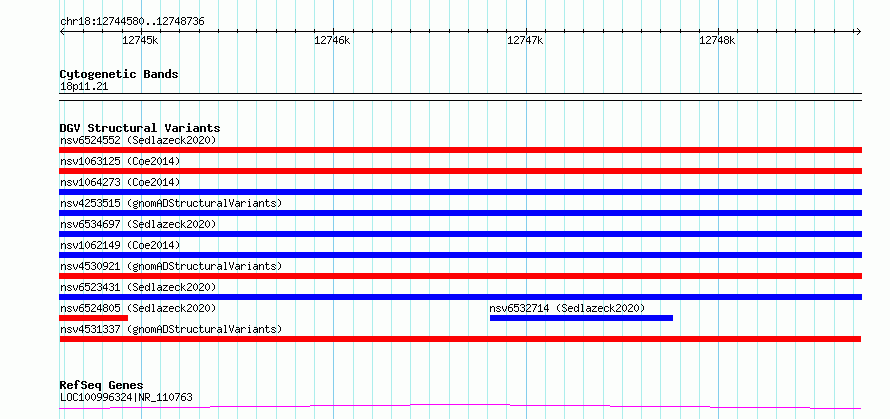Open the nsv4530921 gnomAD variant label

(171, 266)
